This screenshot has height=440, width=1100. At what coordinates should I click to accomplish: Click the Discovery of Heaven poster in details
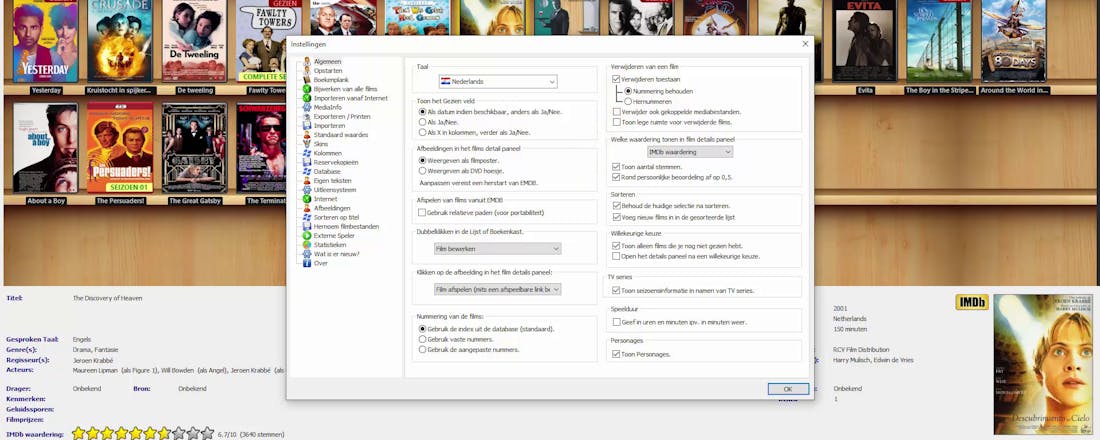click(x=1042, y=365)
